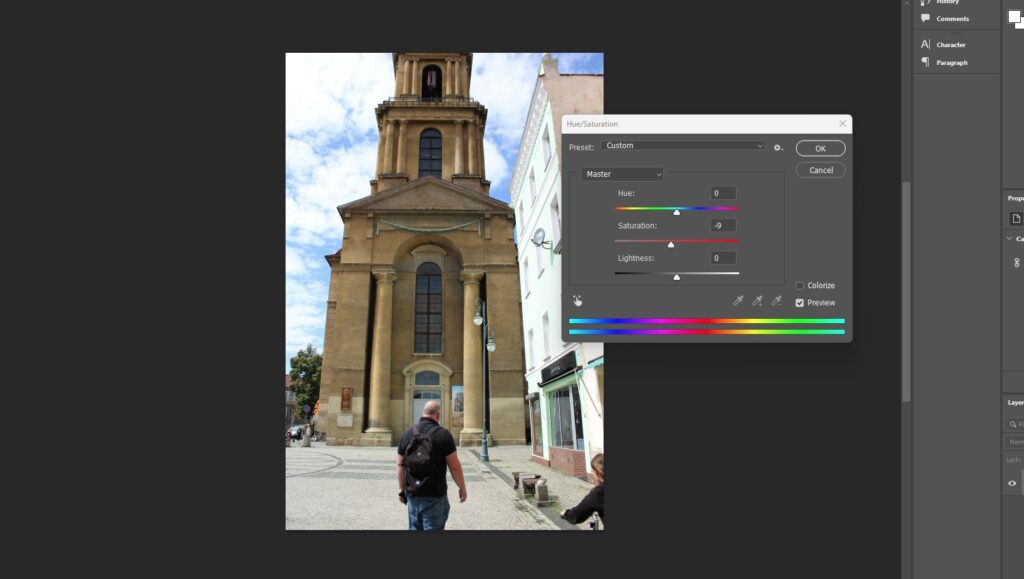Click the lower rainbow color bar
The width and height of the screenshot is (1024, 579).
(707, 332)
